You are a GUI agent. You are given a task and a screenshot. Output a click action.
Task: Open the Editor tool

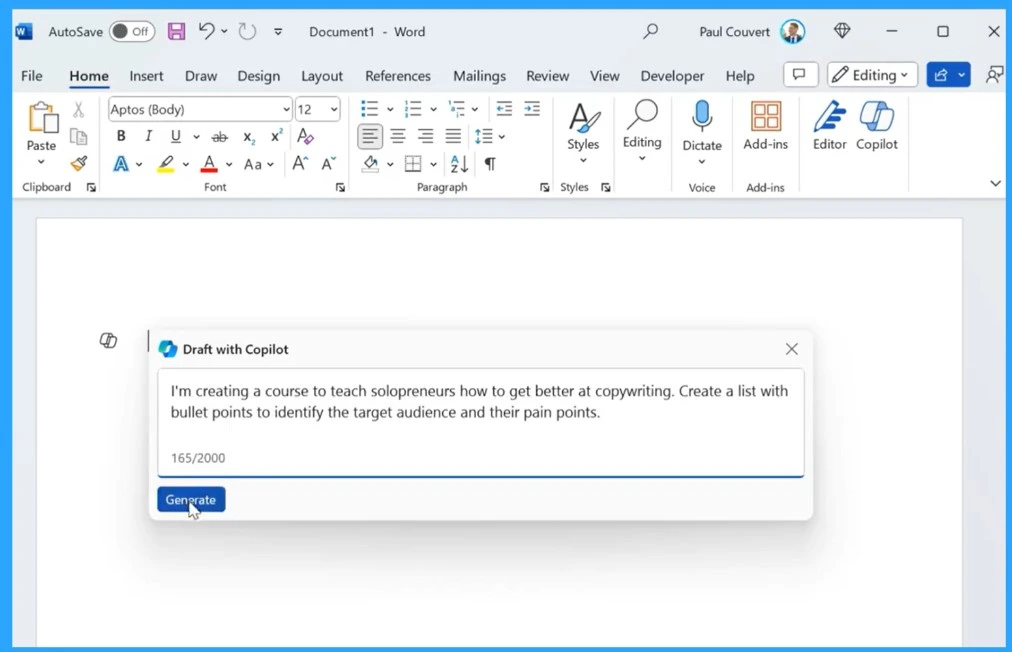coord(829,127)
